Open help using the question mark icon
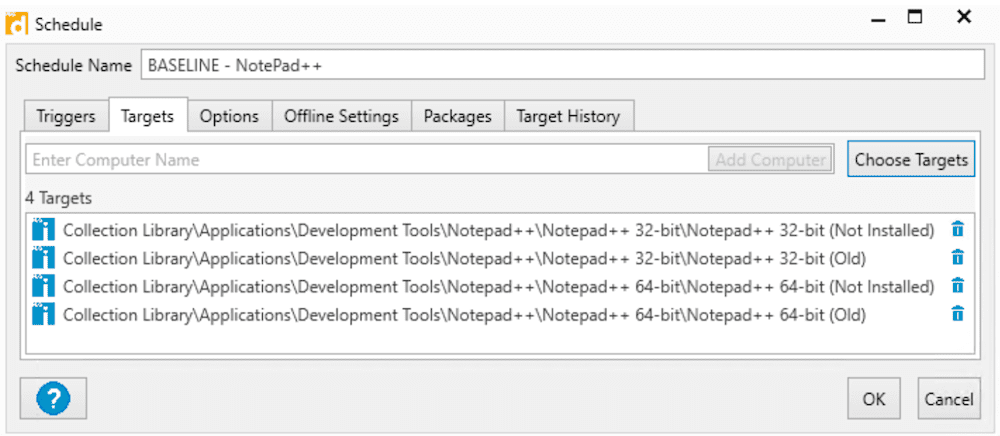 (53, 398)
